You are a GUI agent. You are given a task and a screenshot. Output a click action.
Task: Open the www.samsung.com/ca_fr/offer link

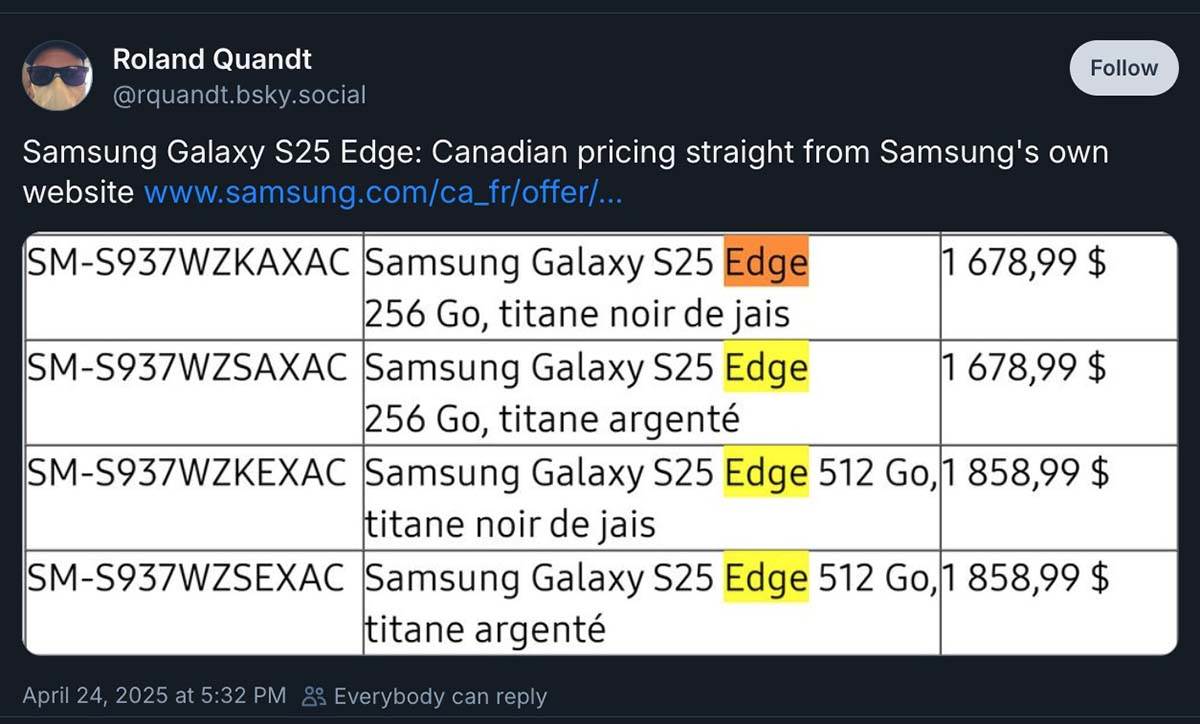click(x=384, y=192)
